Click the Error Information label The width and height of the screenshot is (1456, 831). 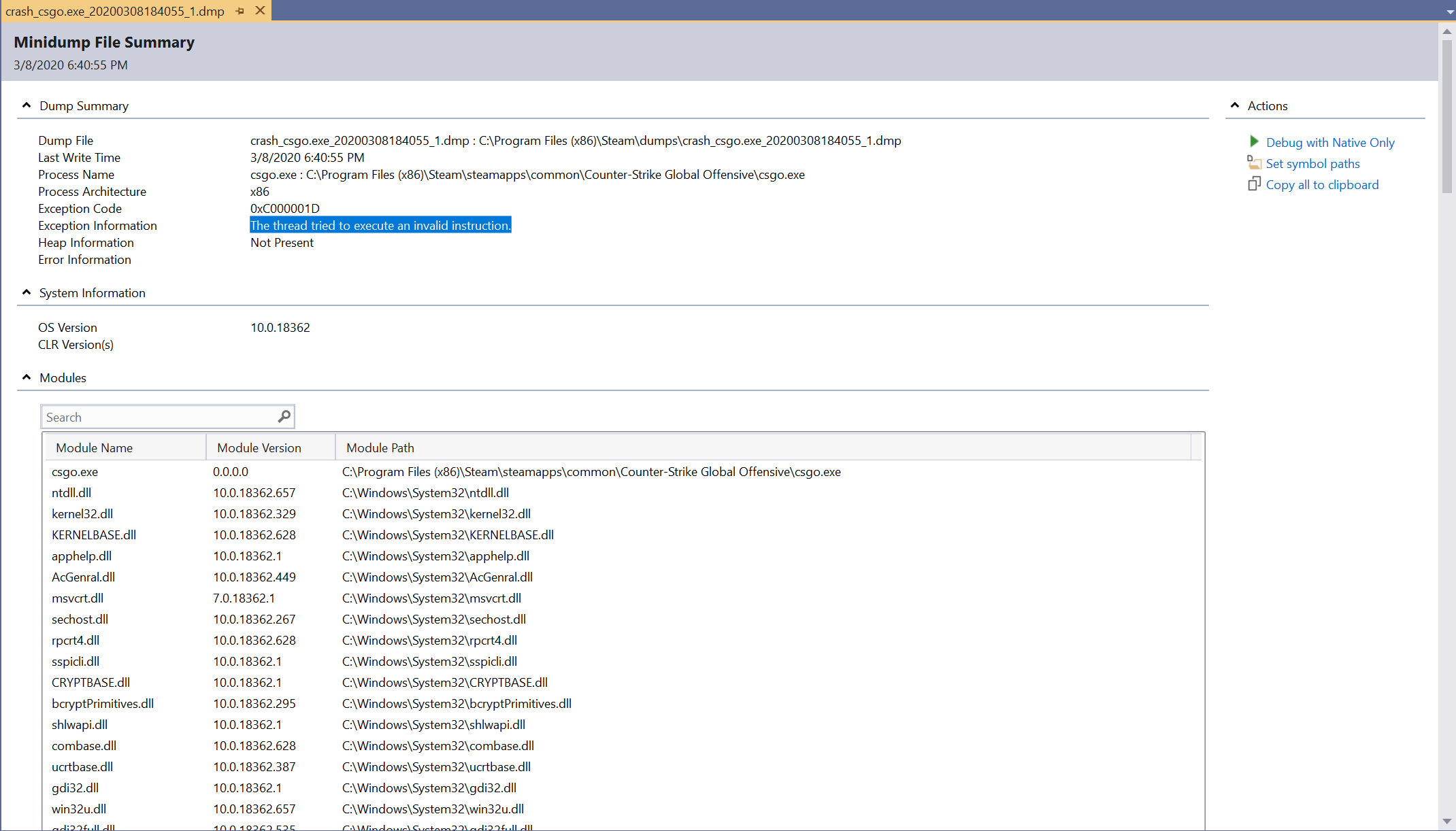coord(84,259)
